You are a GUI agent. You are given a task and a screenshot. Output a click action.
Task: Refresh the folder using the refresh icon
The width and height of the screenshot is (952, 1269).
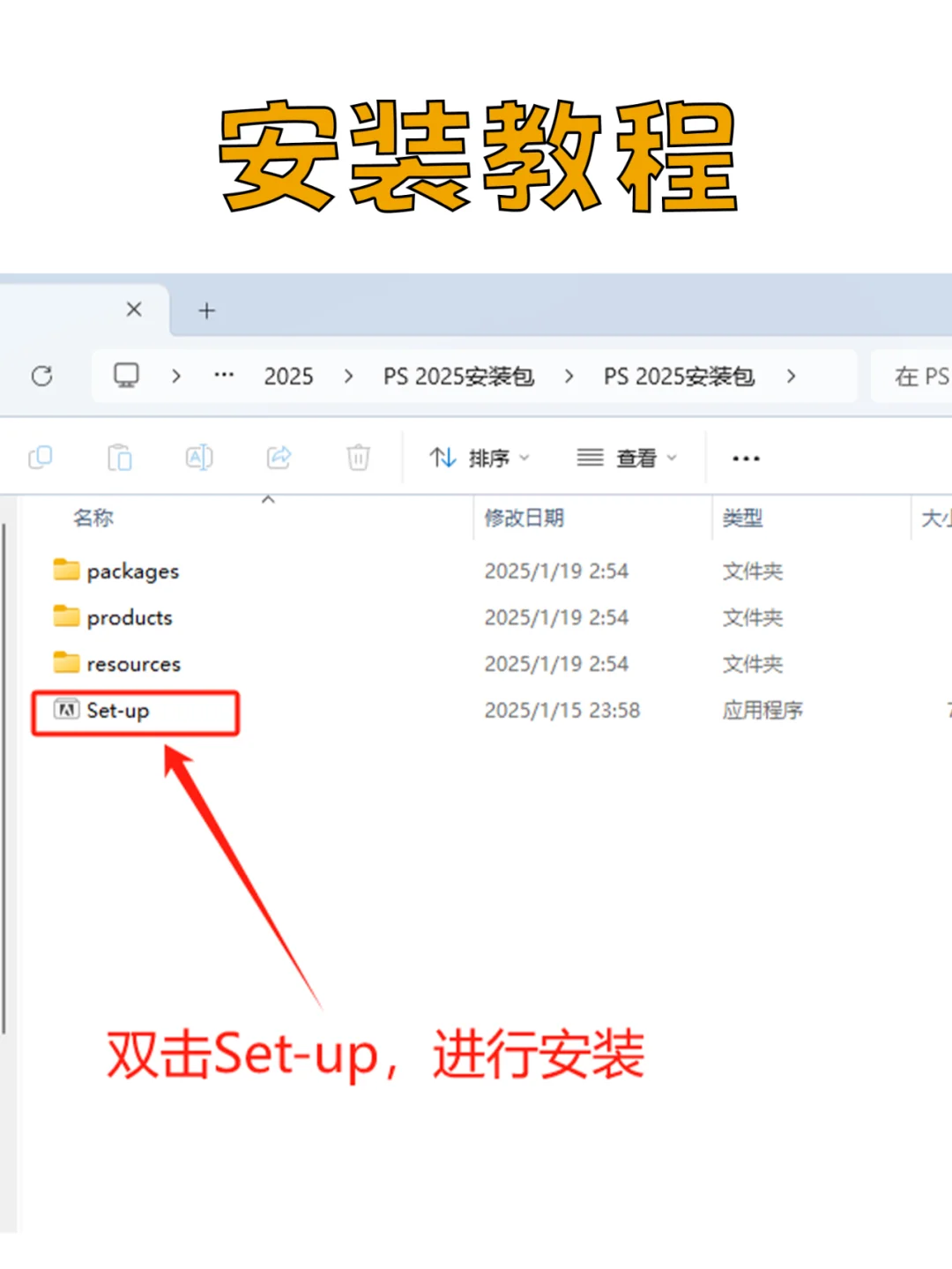42,376
